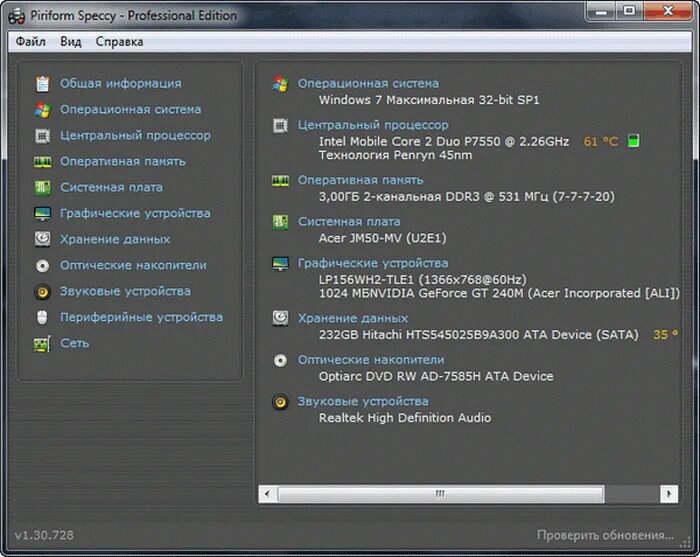Select Периферийные устройства in sidebar
The width and height of the screenshot is (700, 557).
click(142, 317)
